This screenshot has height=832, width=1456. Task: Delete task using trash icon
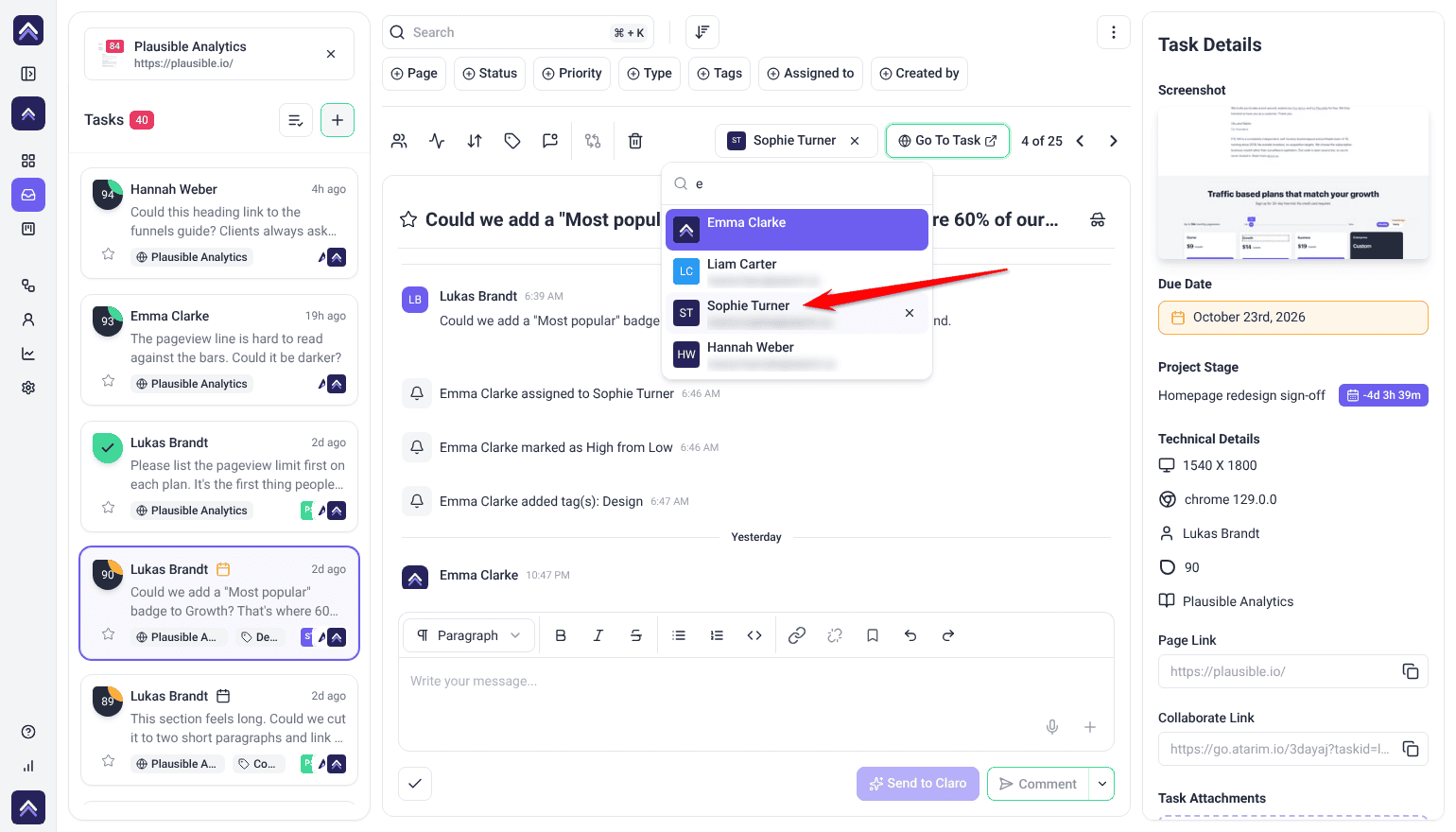pos(635,141)
